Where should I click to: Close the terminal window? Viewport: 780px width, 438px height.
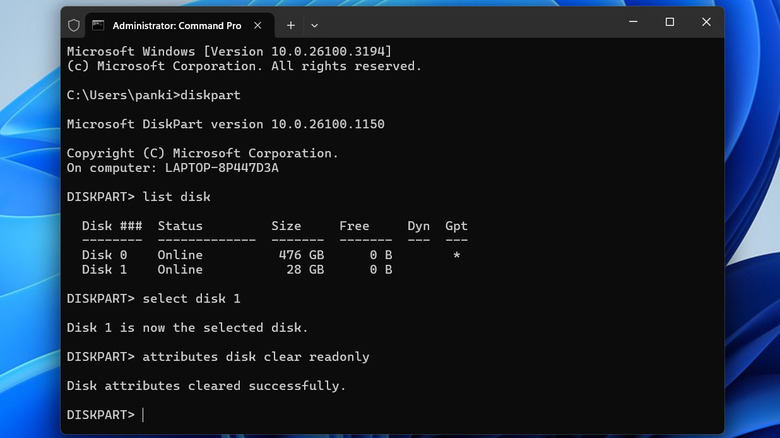point(706,22)
